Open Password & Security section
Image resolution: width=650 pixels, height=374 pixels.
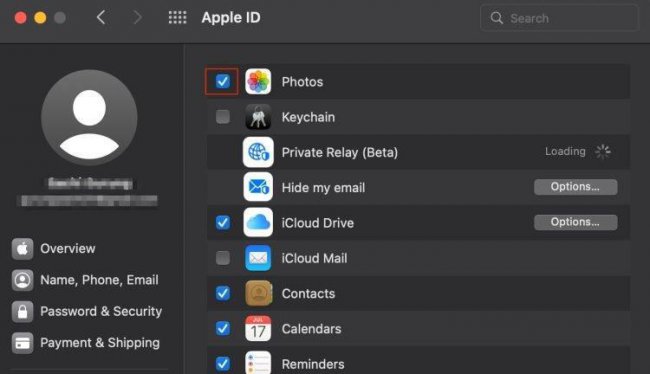point(87,312)
